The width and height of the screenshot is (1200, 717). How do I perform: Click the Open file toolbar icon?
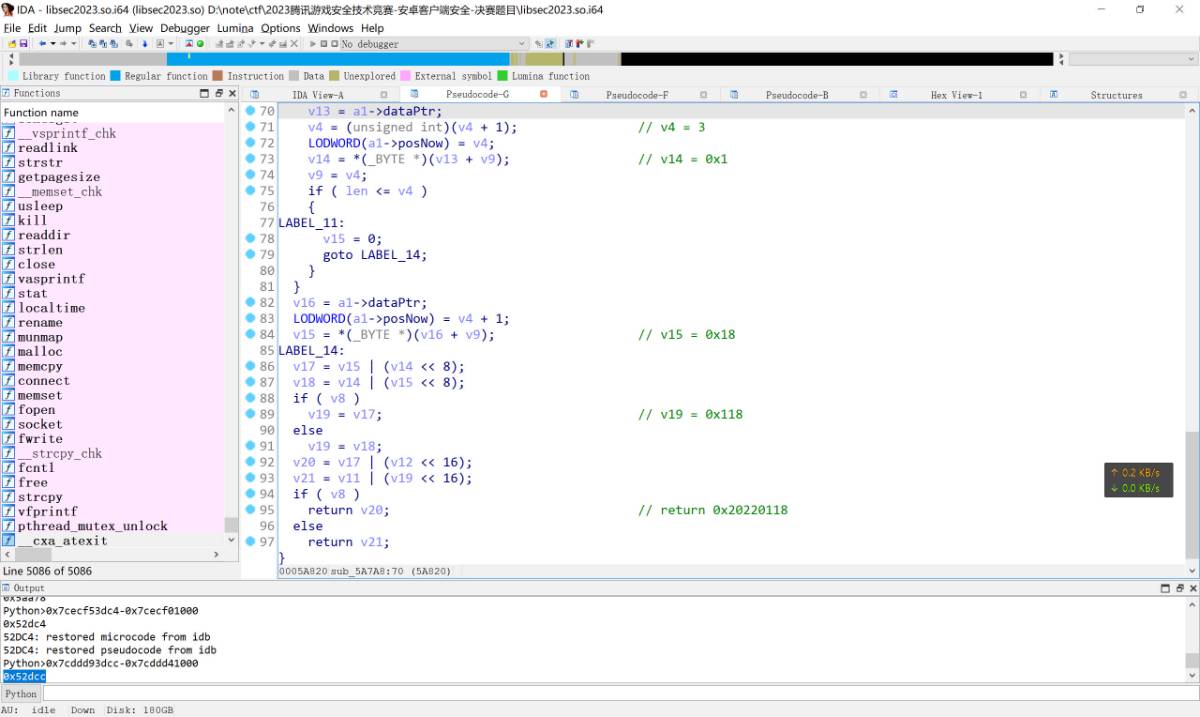pyautogui.click(x=11, y=44)
